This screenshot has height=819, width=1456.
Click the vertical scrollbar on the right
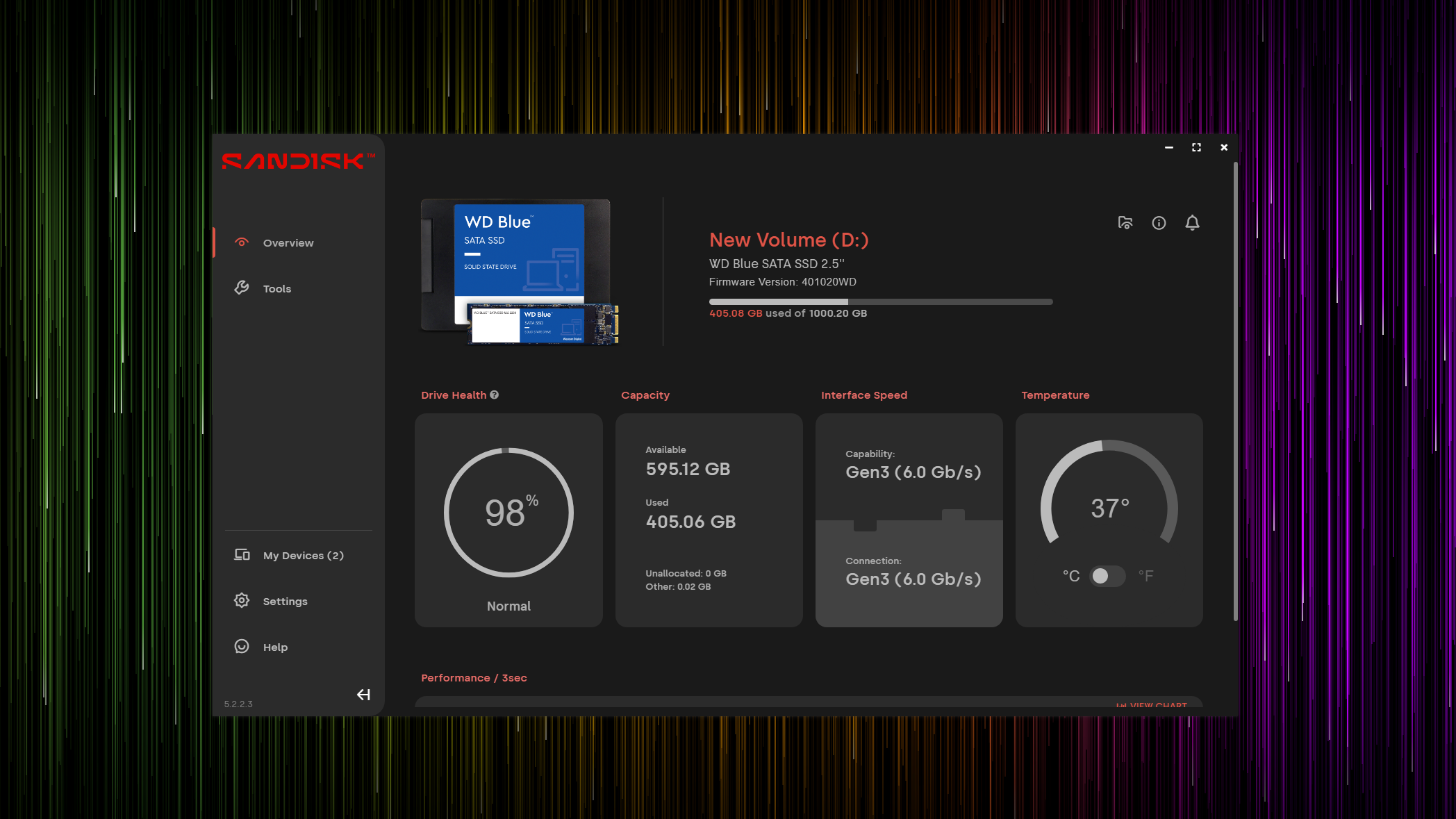(1235, 392)
